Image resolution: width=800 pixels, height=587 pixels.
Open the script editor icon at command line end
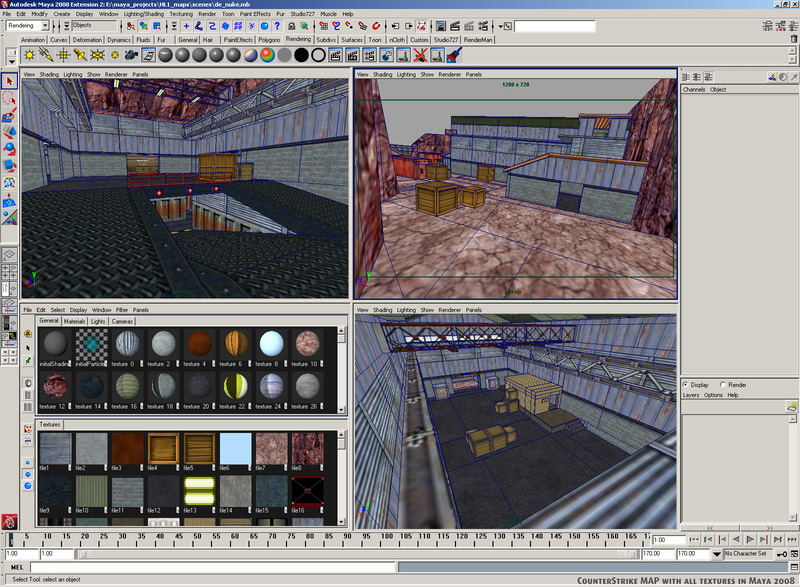pos(794,567)
